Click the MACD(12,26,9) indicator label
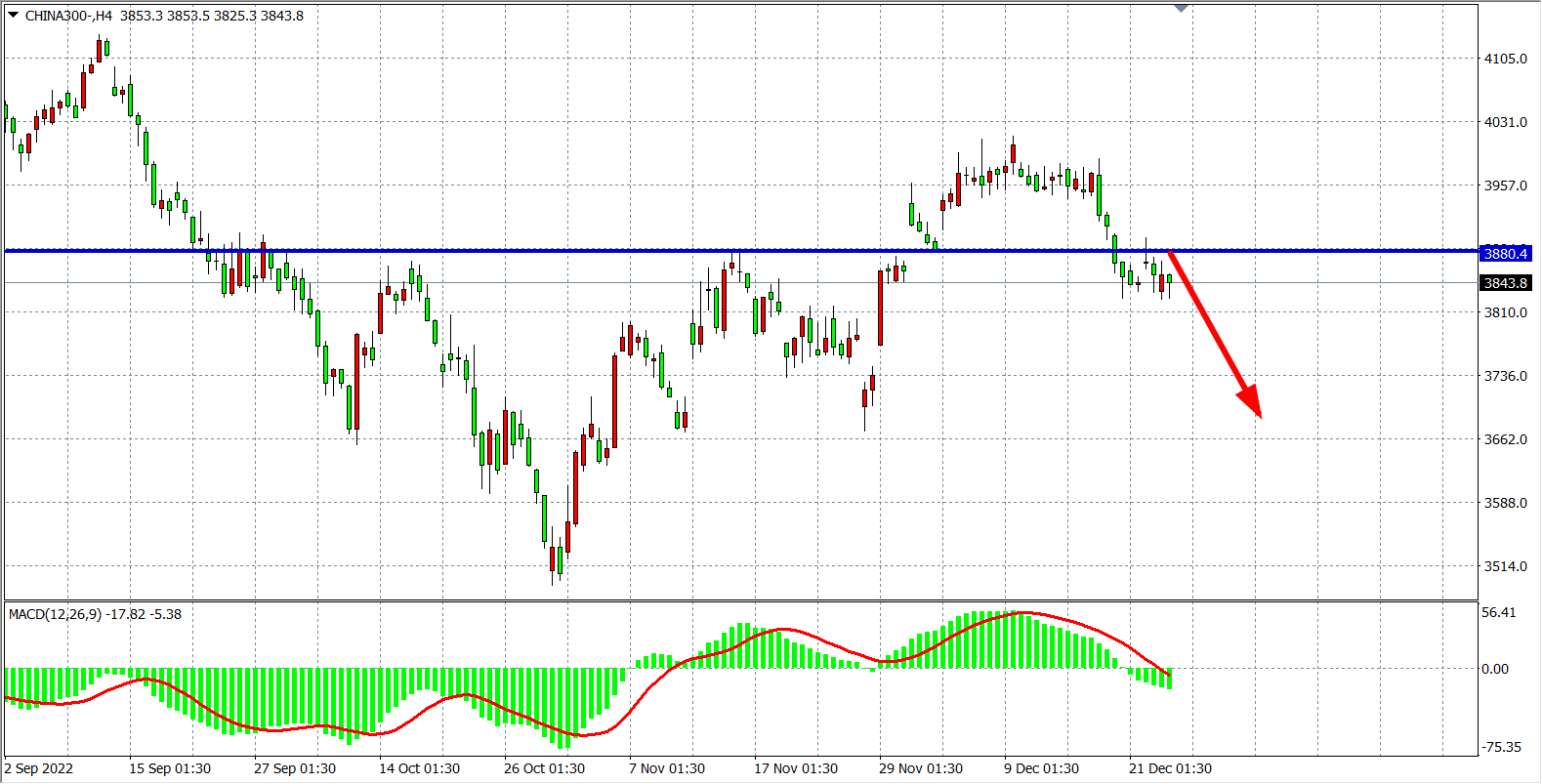1542x784 pixels. [x=55, y=614]
